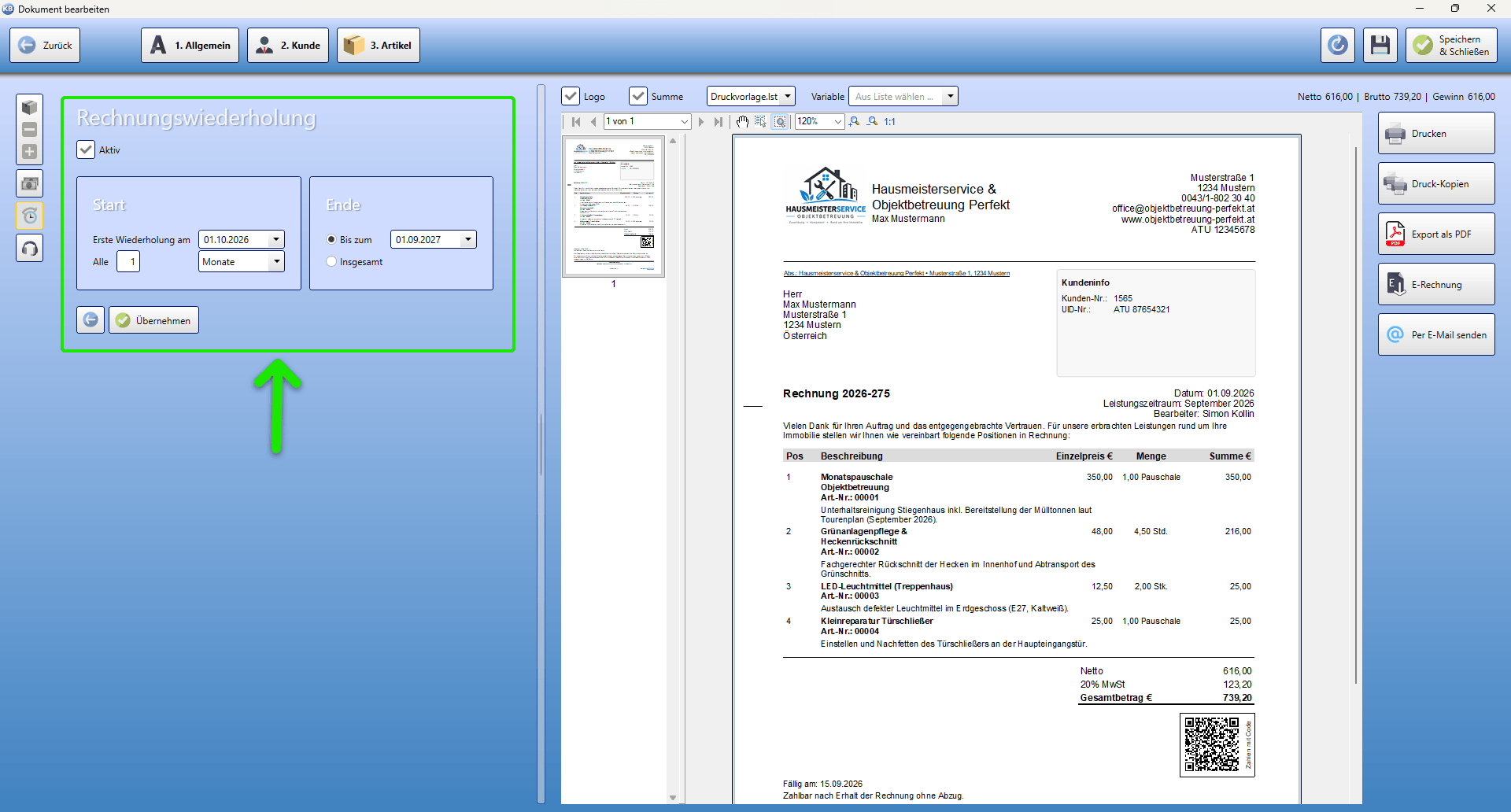
Task: Save the document with the floppy disk icon
Action: (1380, 45)
